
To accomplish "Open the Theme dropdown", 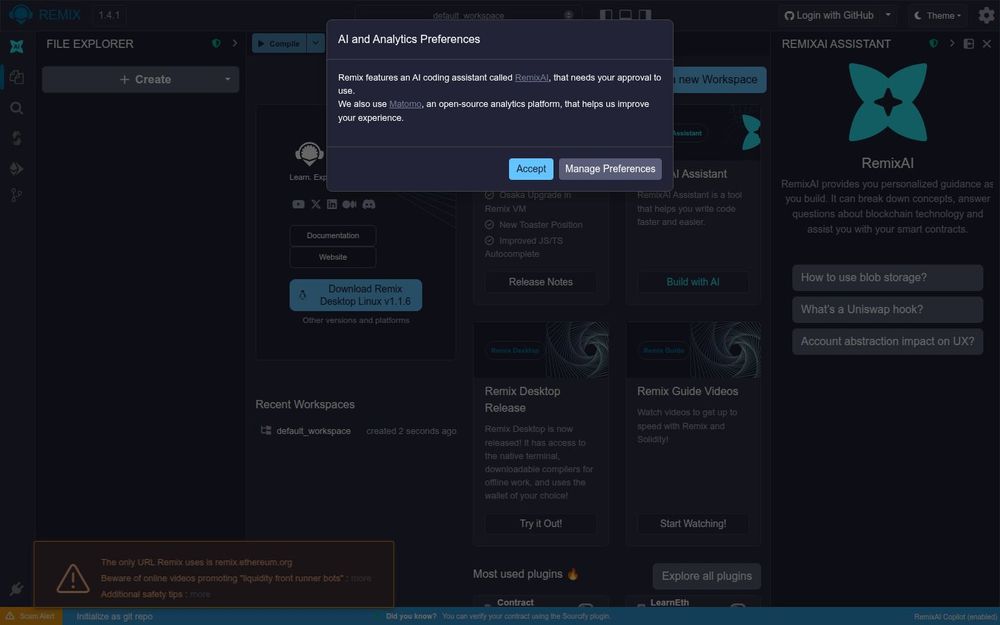I will (938, 15).
